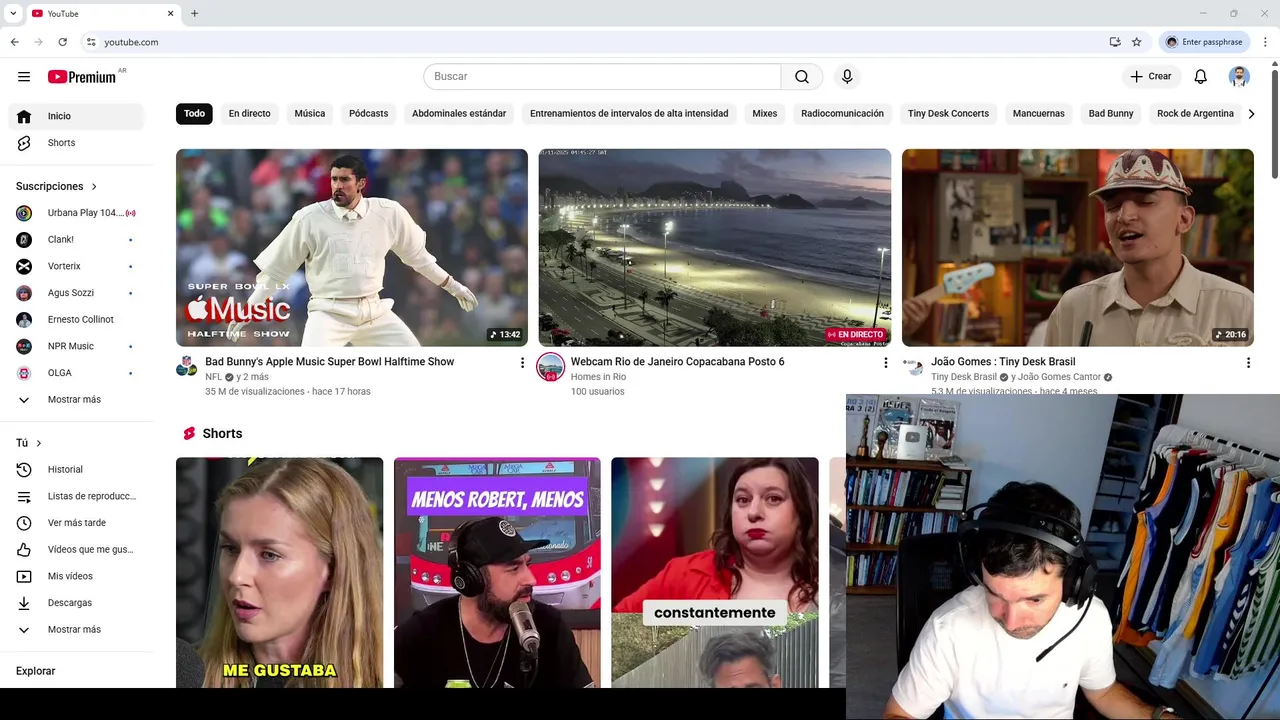This screenshot has width=1280, height=720.
Task: Open Vorterix channel in subscriptions
Action: coord(76,266)
